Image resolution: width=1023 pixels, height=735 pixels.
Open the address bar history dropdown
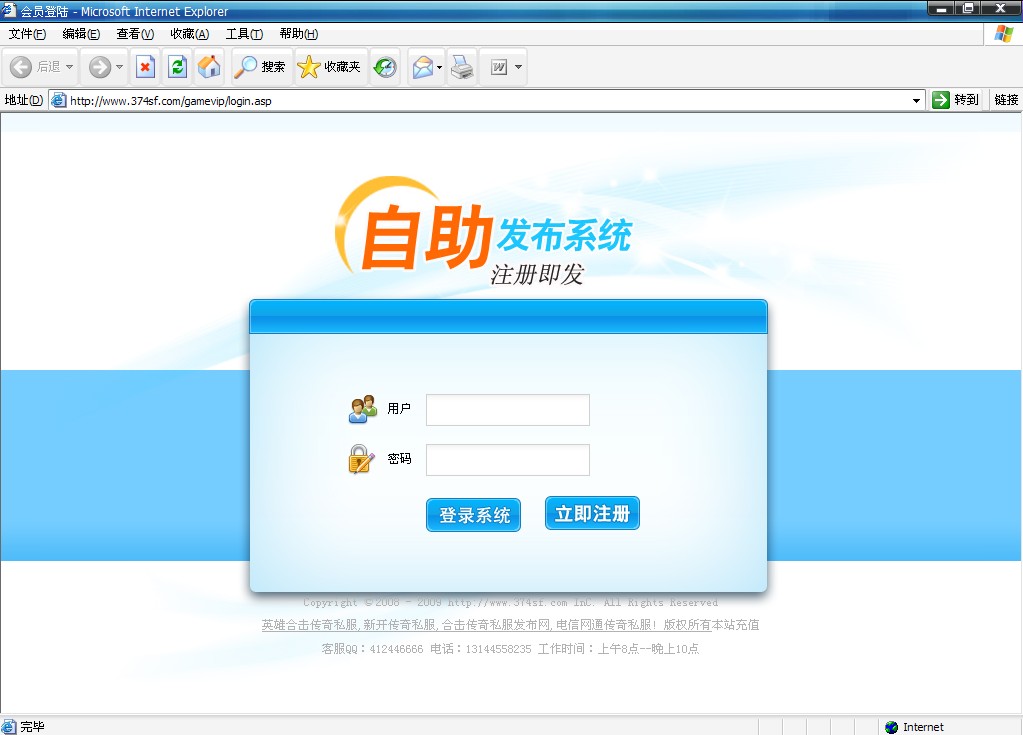pos(916,100)
